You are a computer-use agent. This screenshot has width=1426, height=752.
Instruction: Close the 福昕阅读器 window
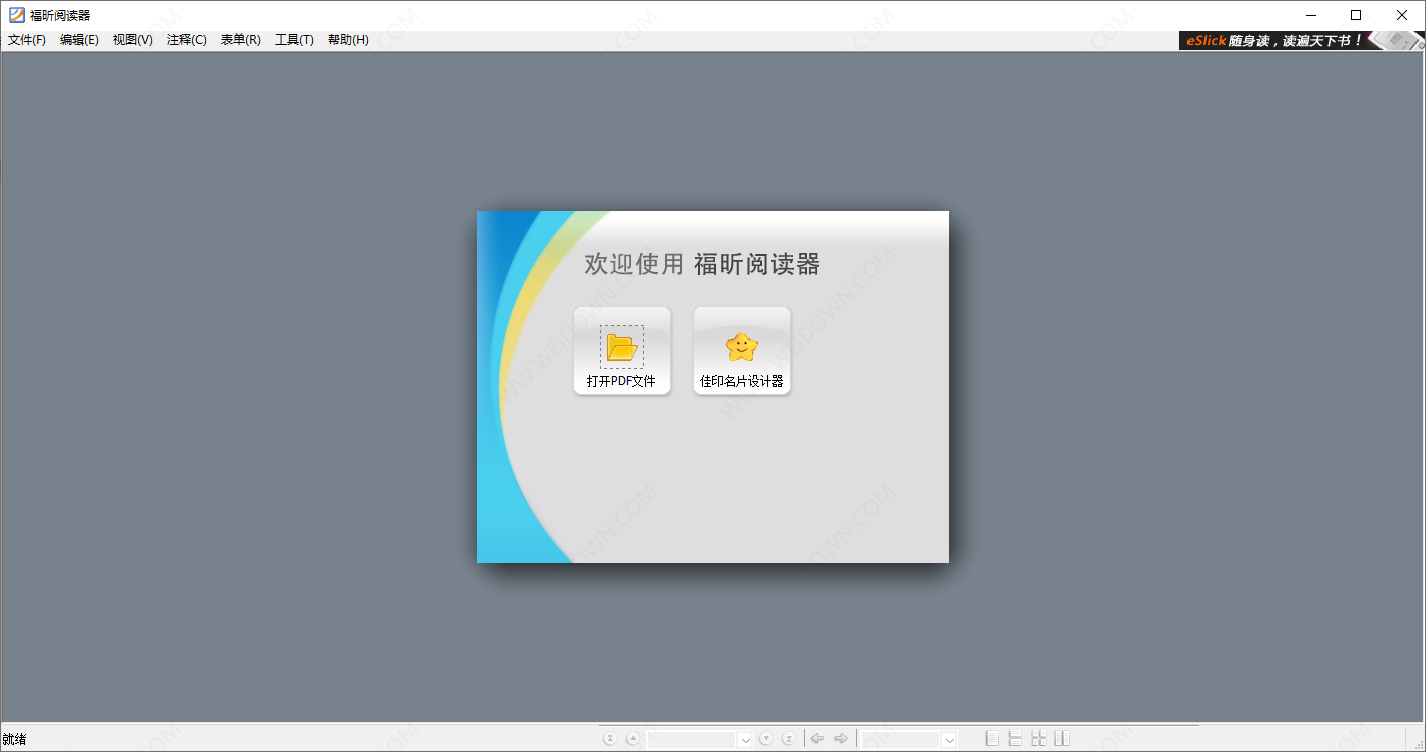[1402, 15]
